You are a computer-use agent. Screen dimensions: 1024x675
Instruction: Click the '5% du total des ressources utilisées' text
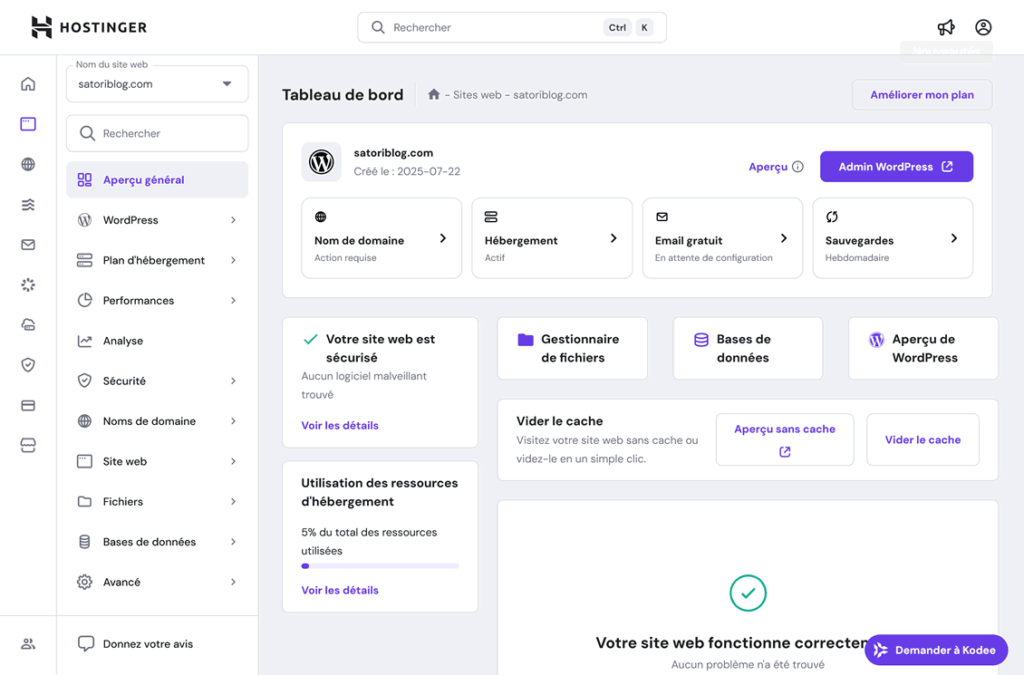[369, 541]
